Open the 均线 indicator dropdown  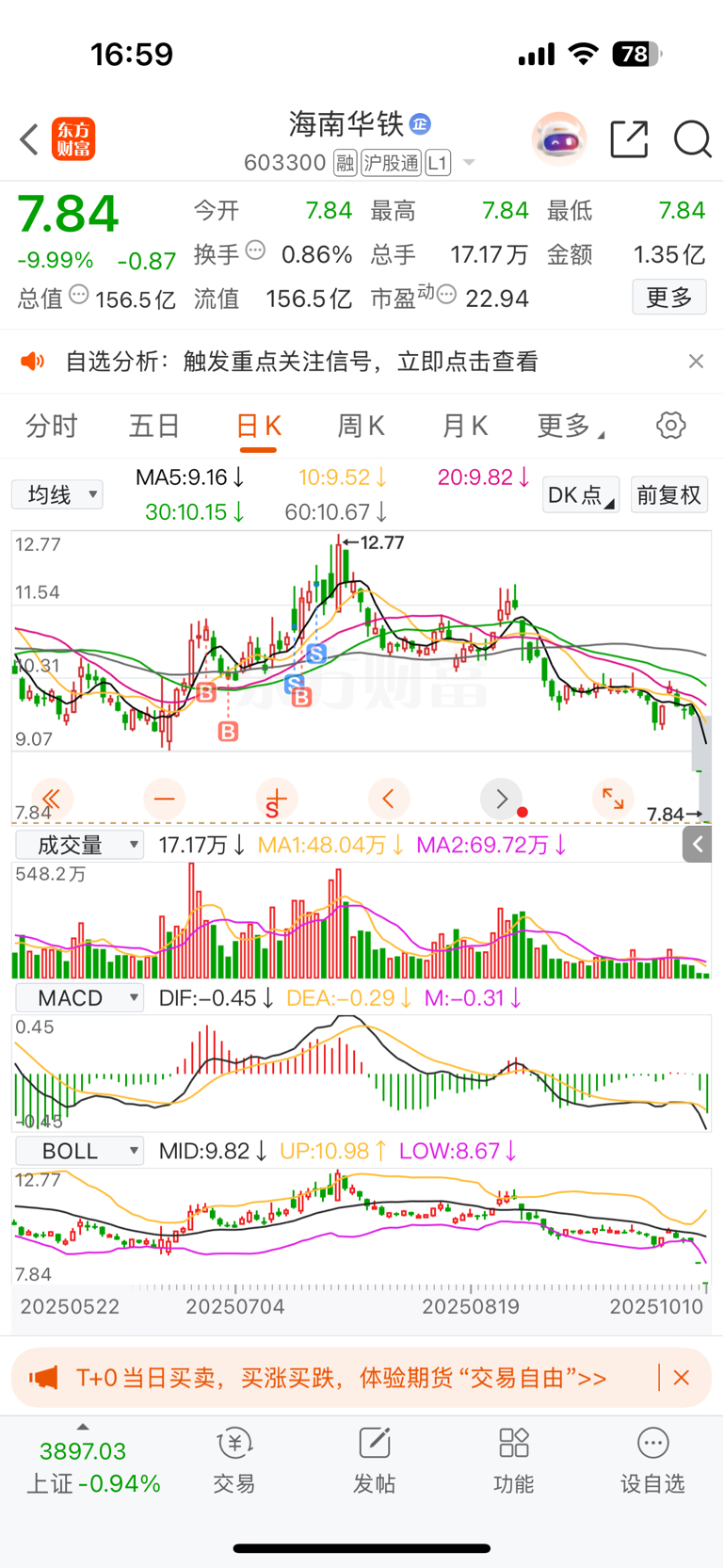pyautogui.click(x=57, y=494)
